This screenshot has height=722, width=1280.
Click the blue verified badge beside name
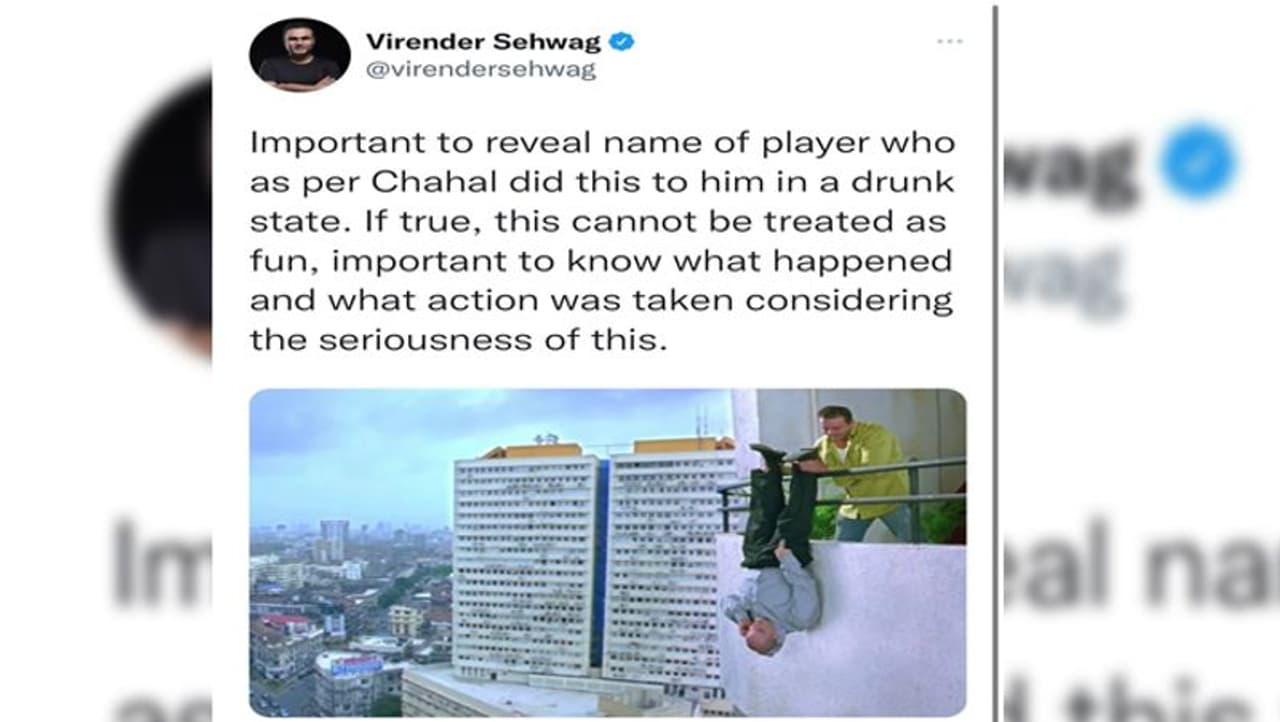click(x=622, y=42)
